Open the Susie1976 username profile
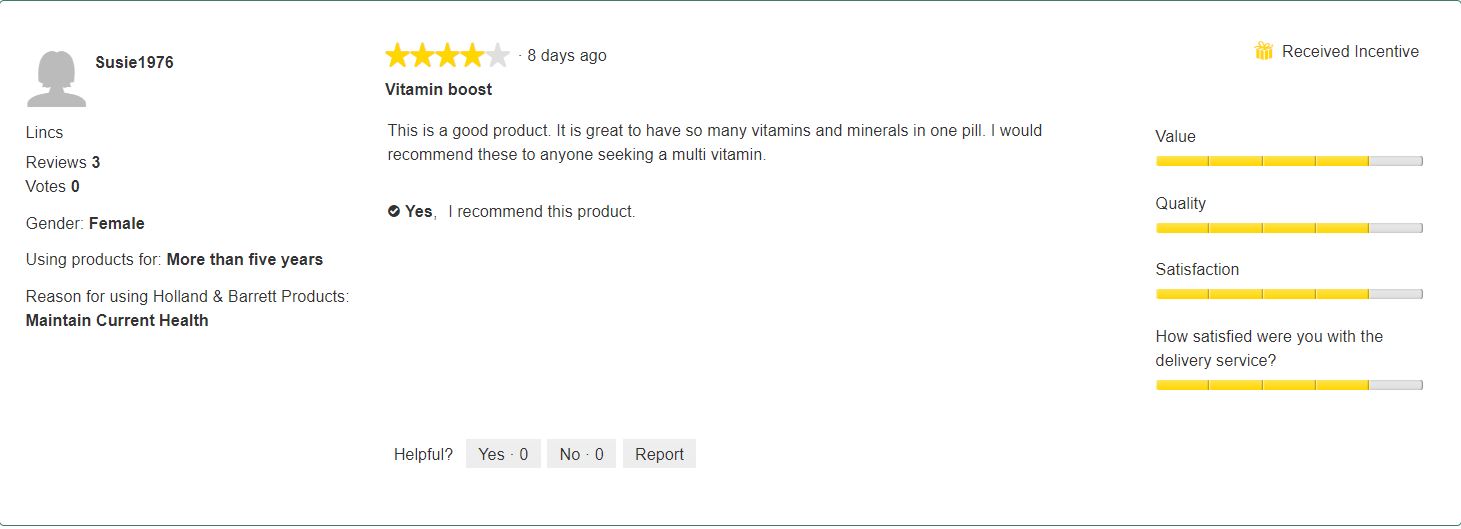 (134, 62)
